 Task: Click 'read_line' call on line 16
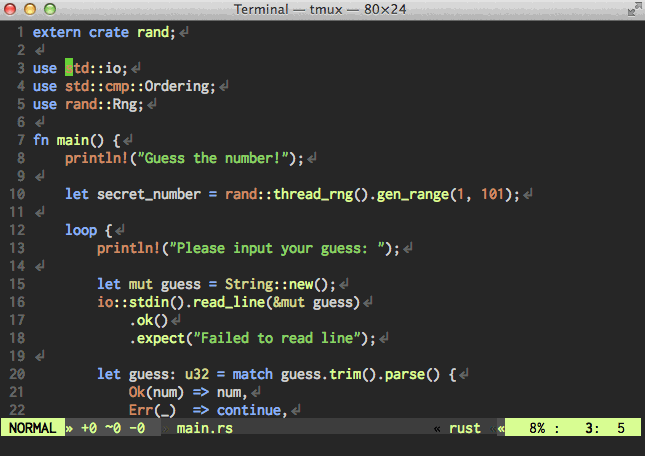pyautogui.click(x=229, y=302)
